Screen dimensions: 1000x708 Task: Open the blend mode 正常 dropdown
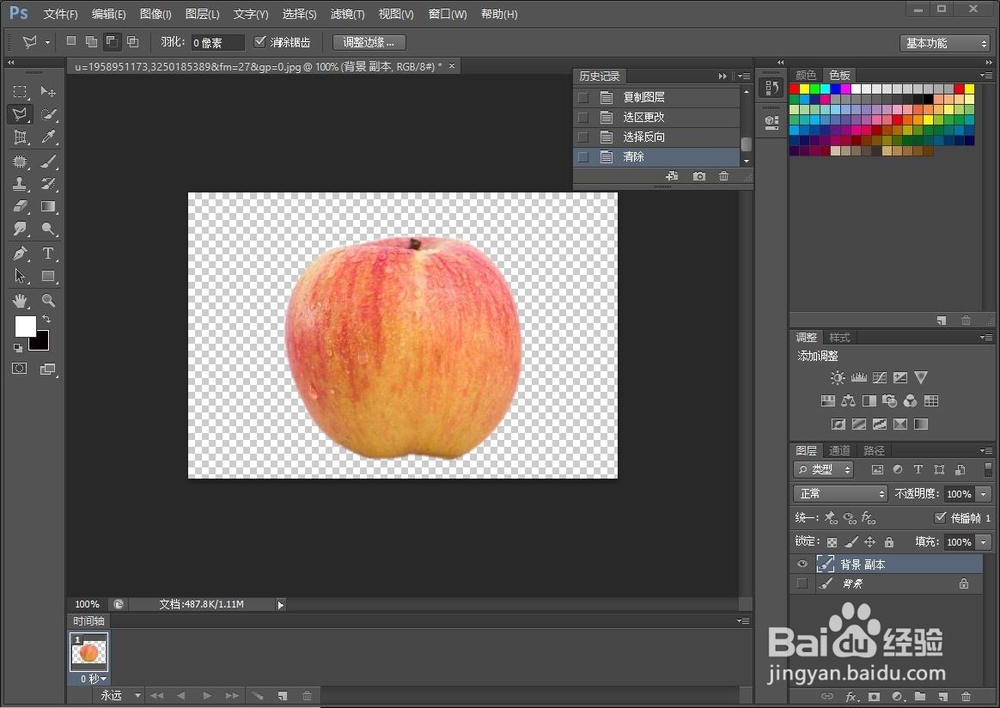click(x=840, y=494)
